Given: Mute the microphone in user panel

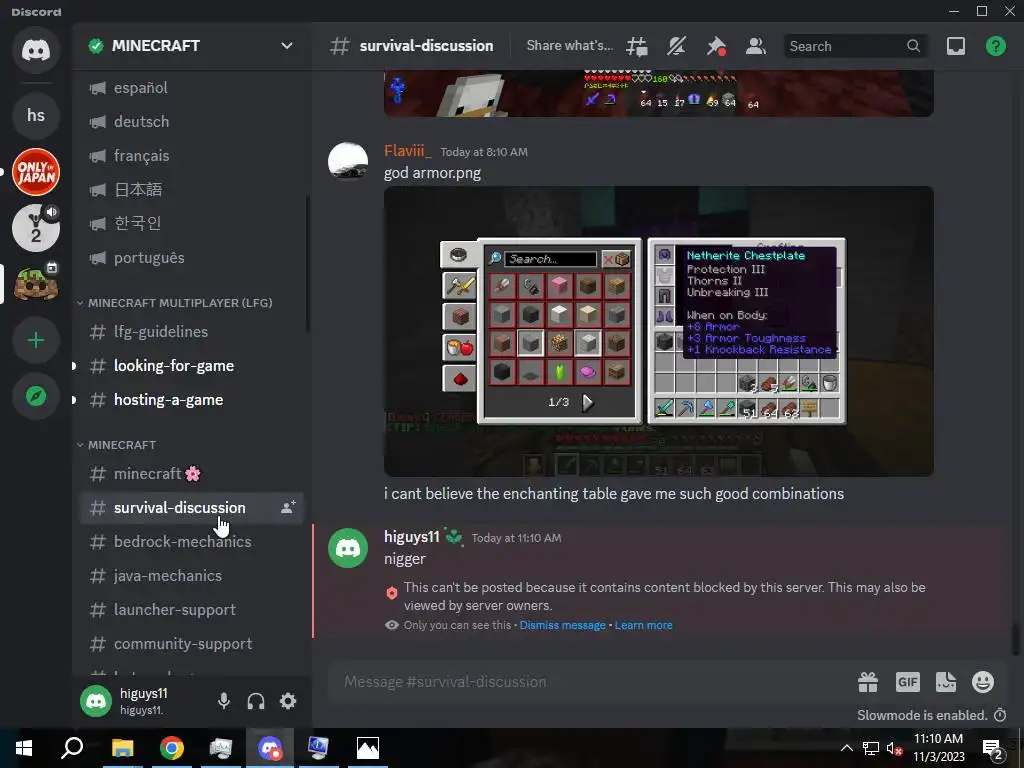Looking at the screenshot, I should pos(223,701).
